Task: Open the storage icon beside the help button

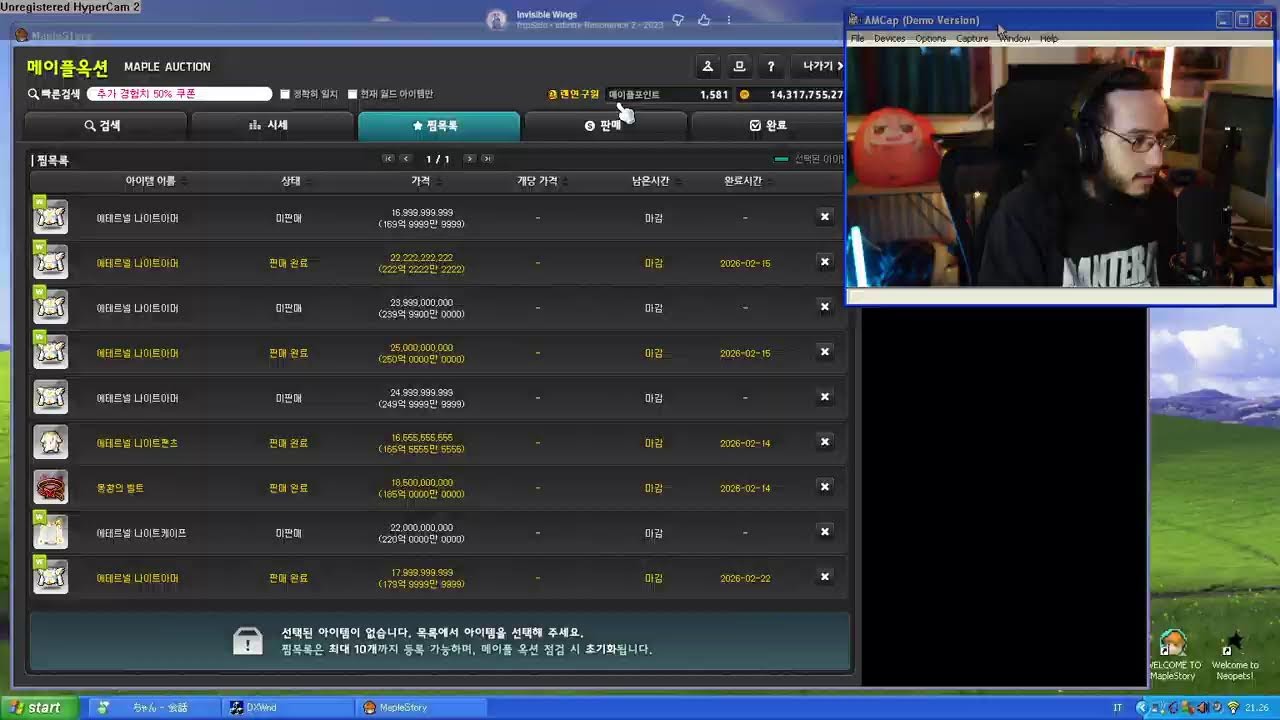Action: (739, 66)
